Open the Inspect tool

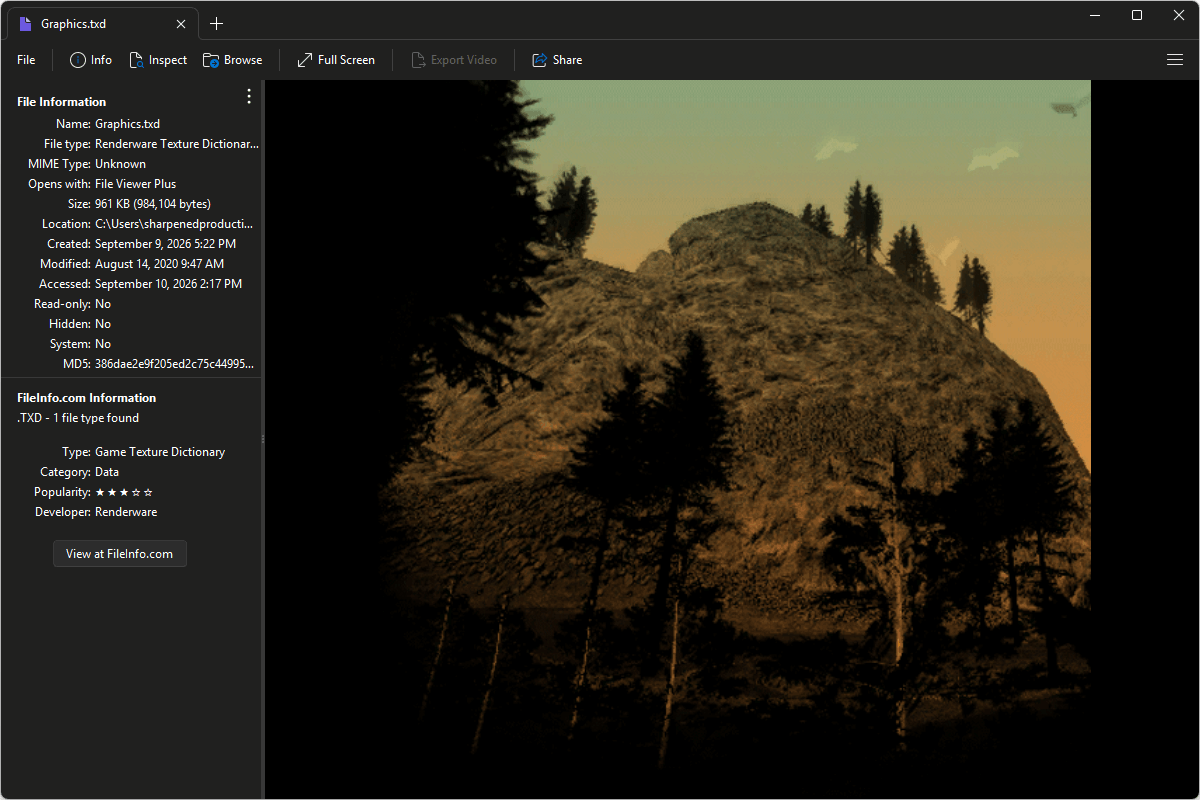(158, 60)
